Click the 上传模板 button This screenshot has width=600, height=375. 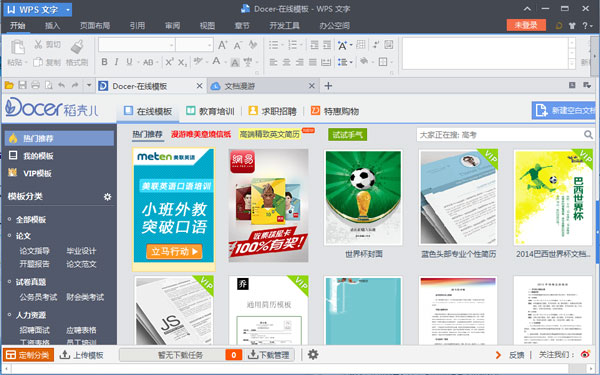click(82, 355)
